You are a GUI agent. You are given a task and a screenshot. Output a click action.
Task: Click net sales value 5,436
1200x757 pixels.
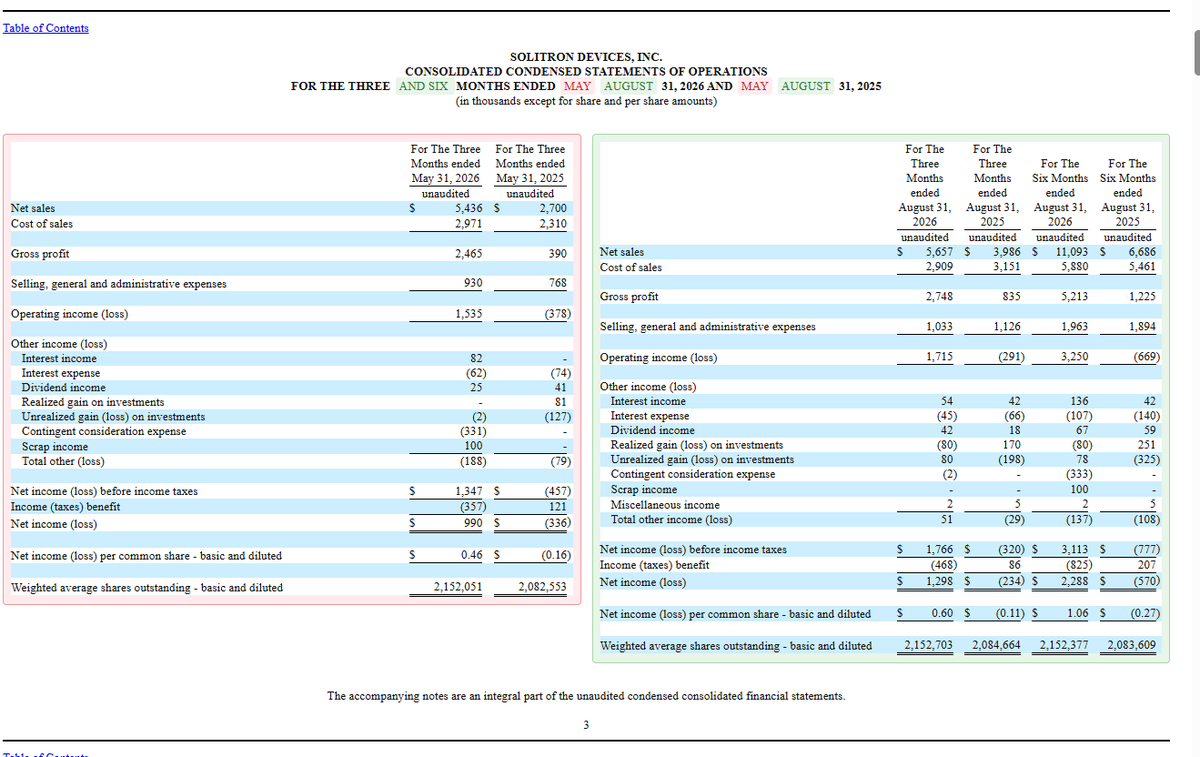(468, 208)
